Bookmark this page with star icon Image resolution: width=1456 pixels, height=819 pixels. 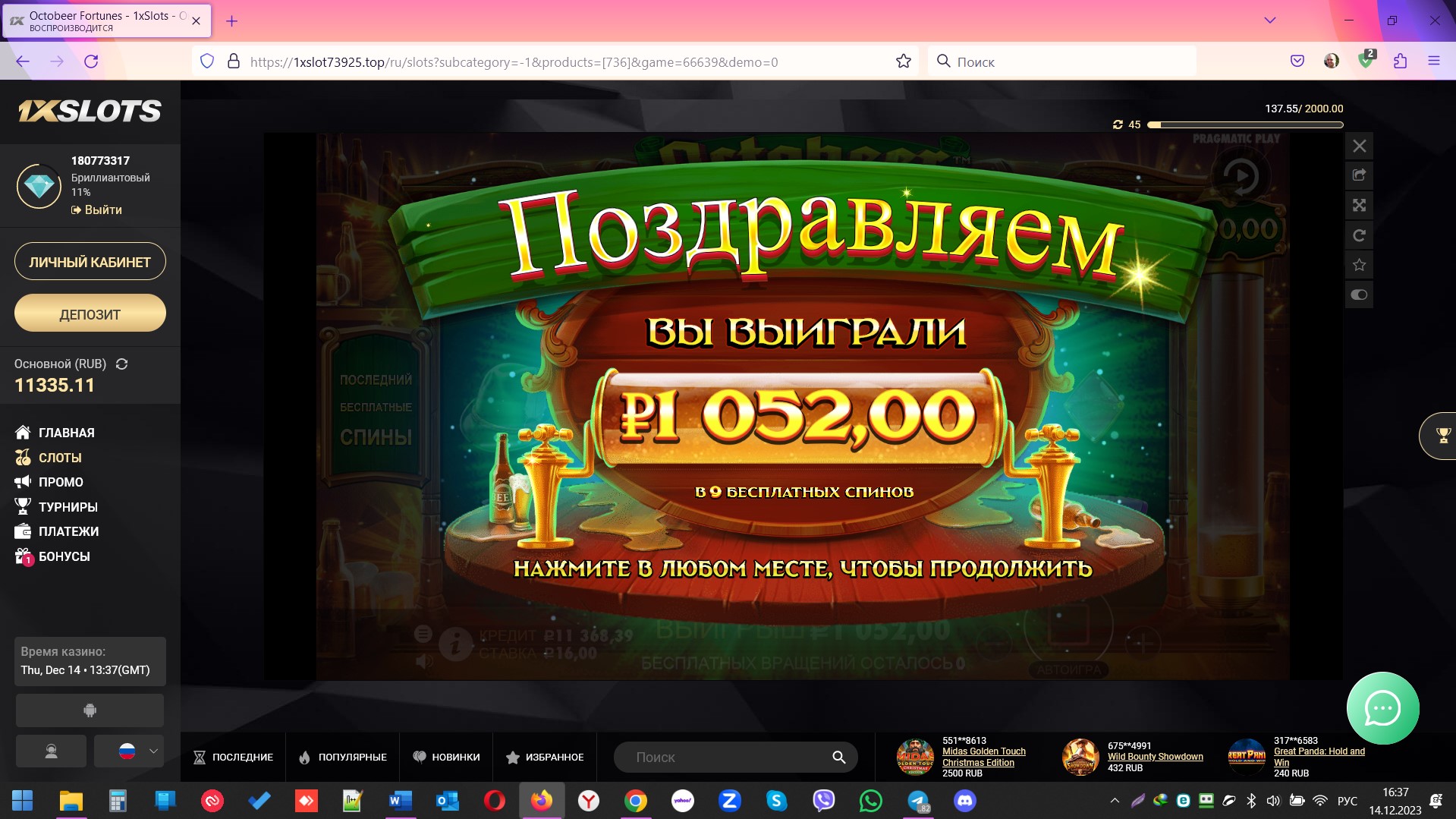point(903,61)
